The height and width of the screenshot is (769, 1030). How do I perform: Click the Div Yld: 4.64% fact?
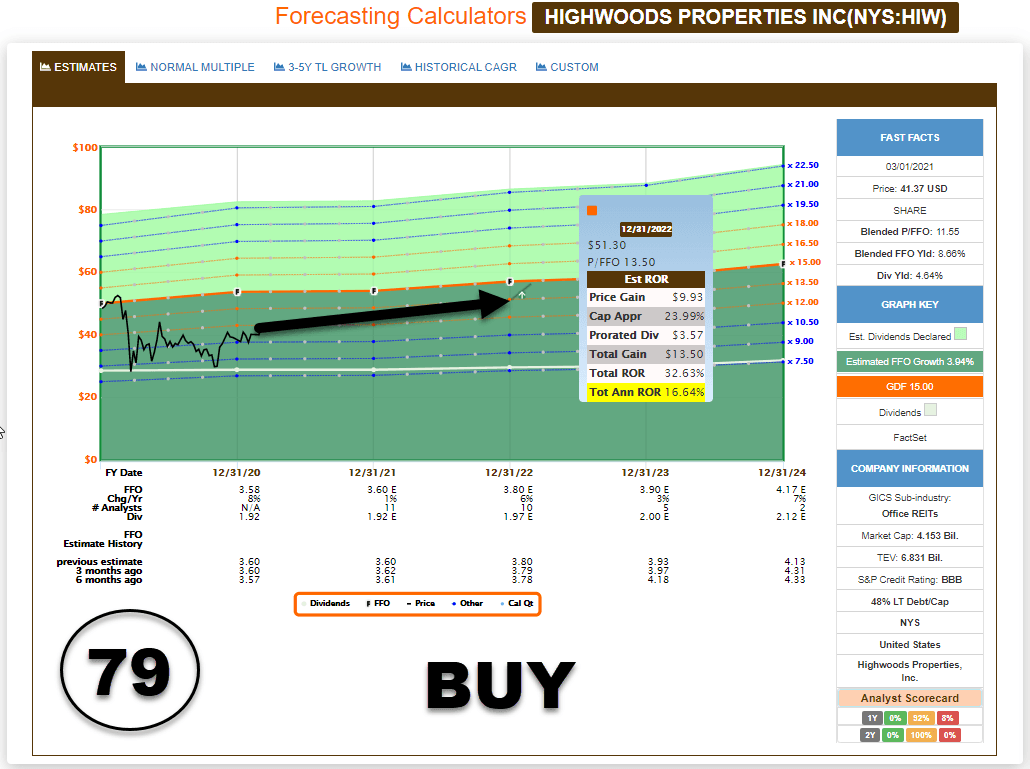click(x=910, y=276)
